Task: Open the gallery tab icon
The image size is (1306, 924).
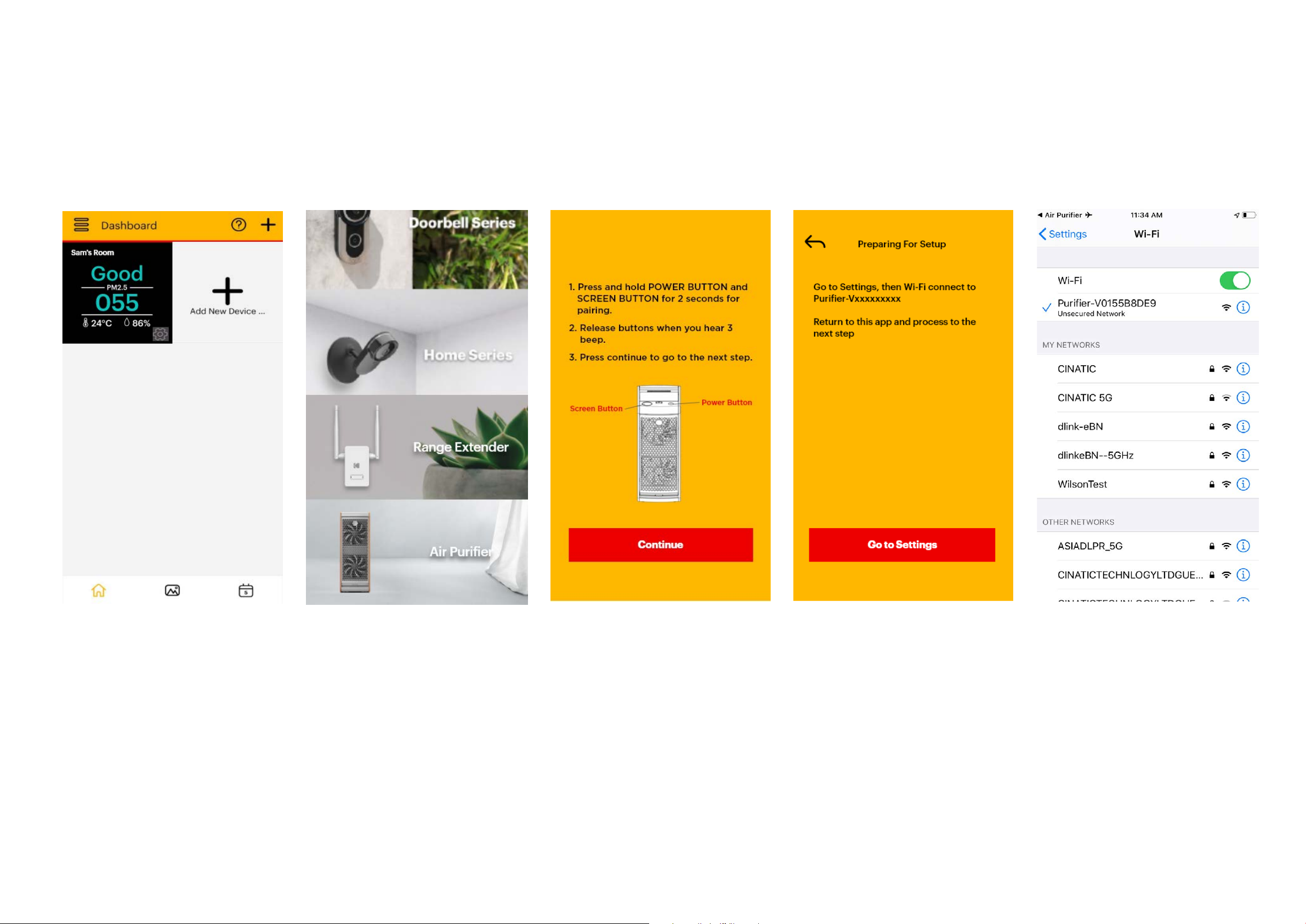Action: pyautogui.click(x=172, y=591)
